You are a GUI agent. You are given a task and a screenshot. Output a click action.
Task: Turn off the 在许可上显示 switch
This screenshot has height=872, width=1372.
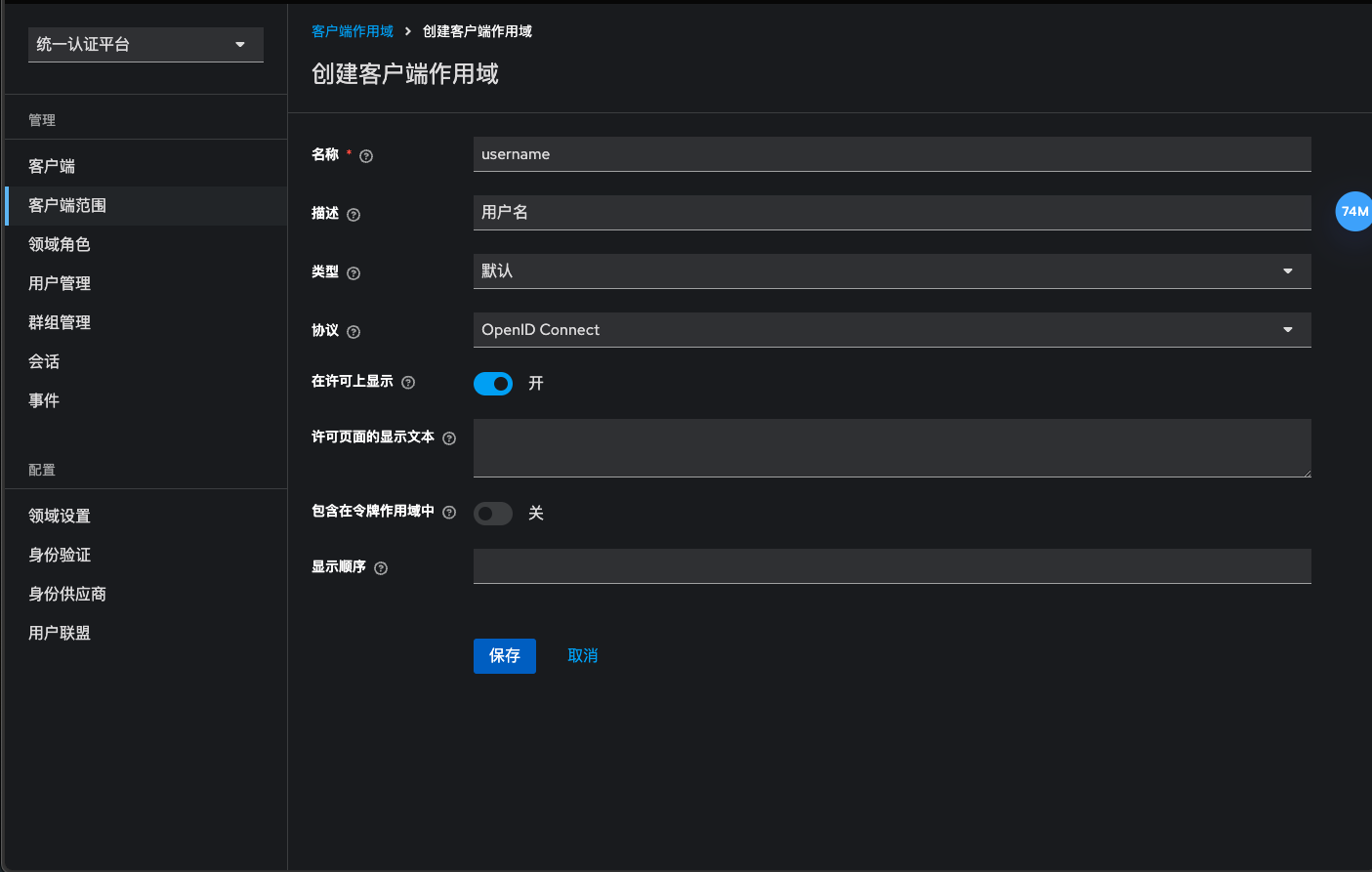(493, 384)
